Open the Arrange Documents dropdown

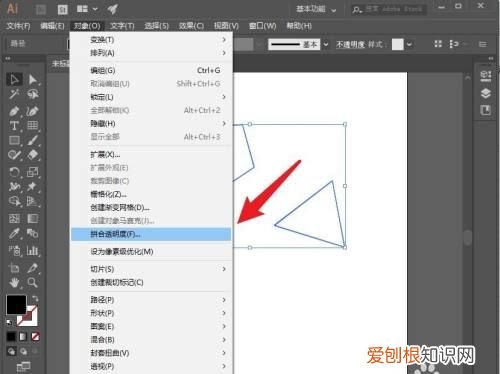87,9
